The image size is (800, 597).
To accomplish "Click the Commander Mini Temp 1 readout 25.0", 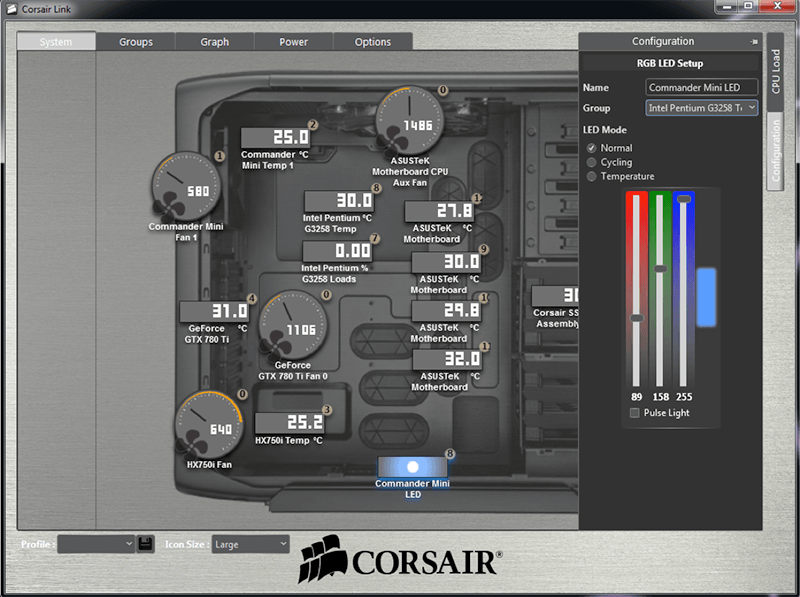I will (276, 137).
